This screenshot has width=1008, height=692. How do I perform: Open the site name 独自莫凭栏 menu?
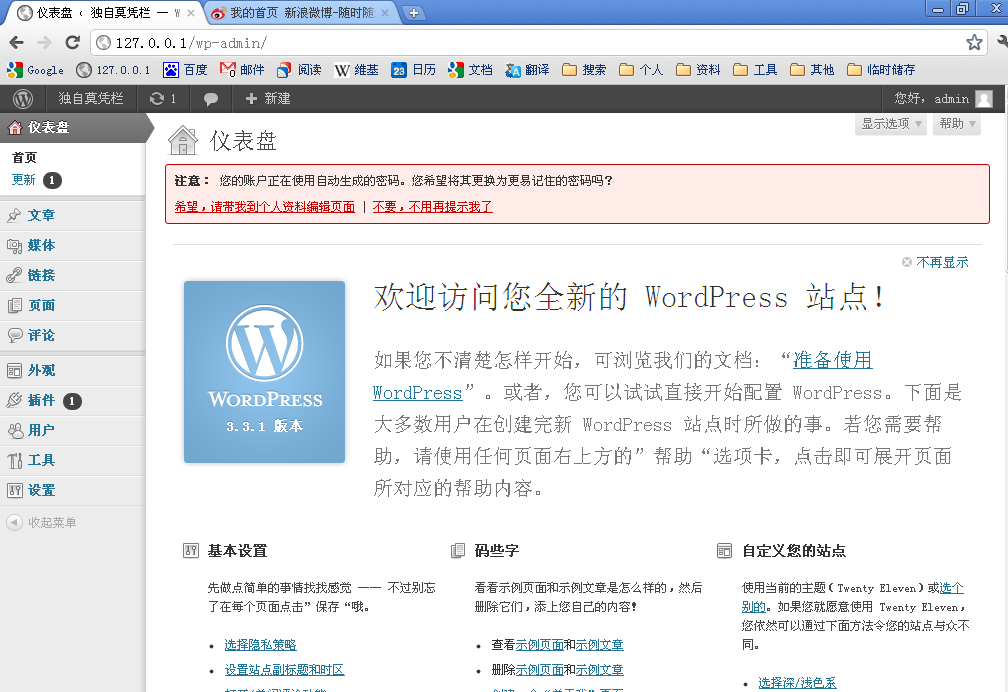(x=91, y=98)
